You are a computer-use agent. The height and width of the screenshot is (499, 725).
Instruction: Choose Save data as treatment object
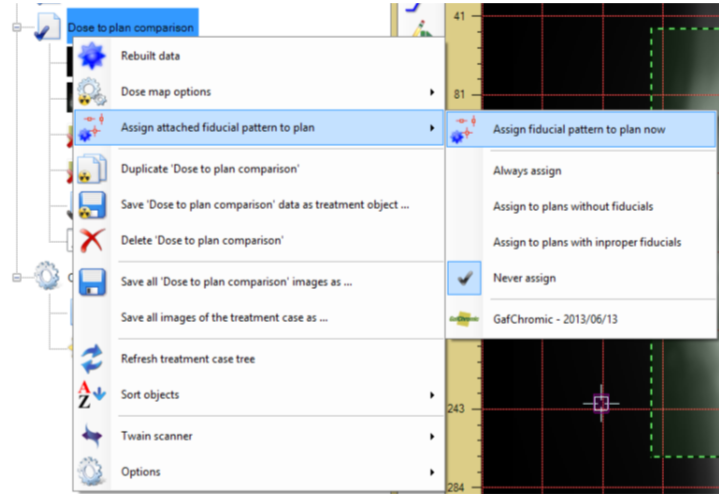tap(258, 205)
